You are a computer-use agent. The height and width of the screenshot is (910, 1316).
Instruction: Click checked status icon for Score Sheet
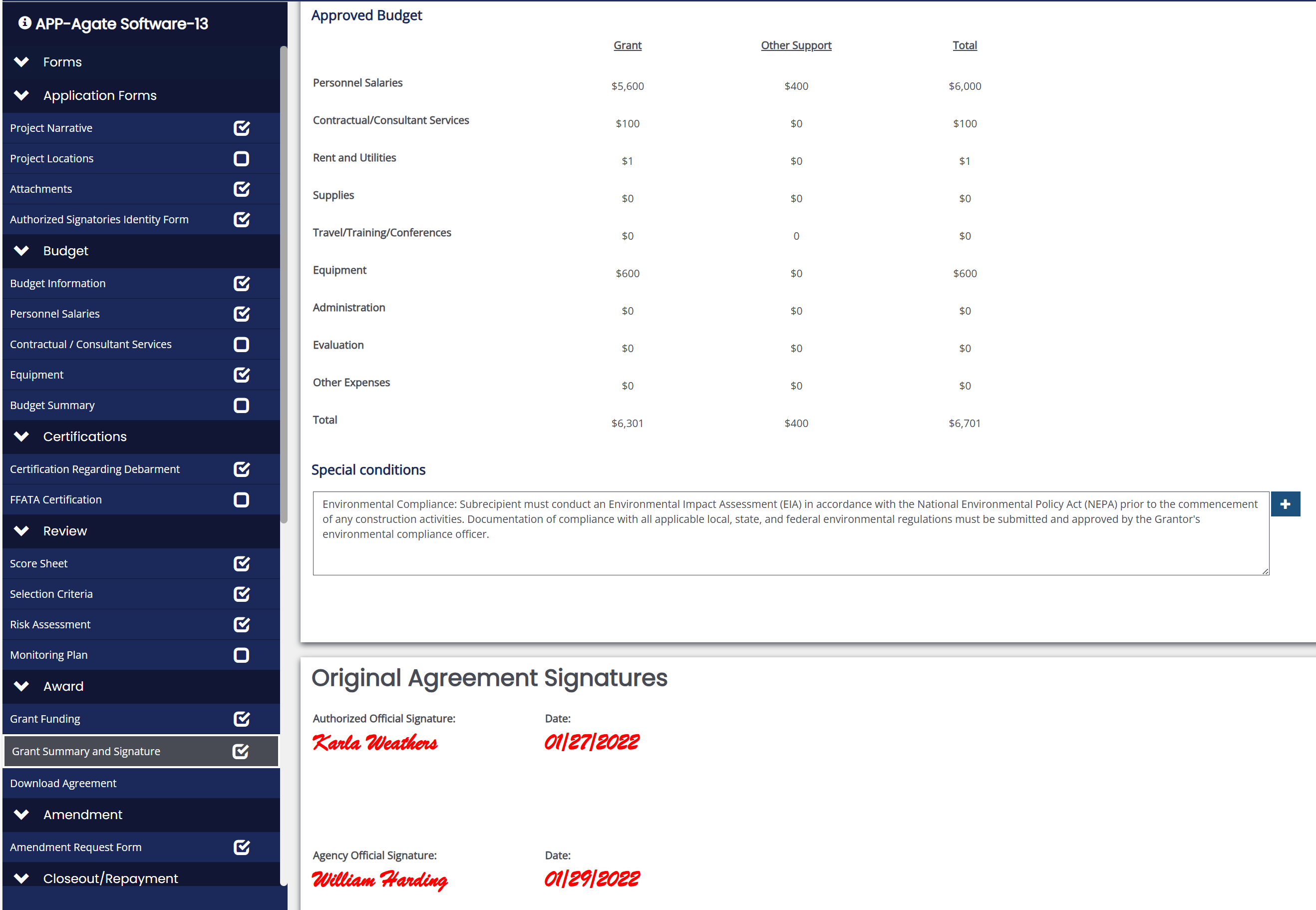tap(242, 563)
